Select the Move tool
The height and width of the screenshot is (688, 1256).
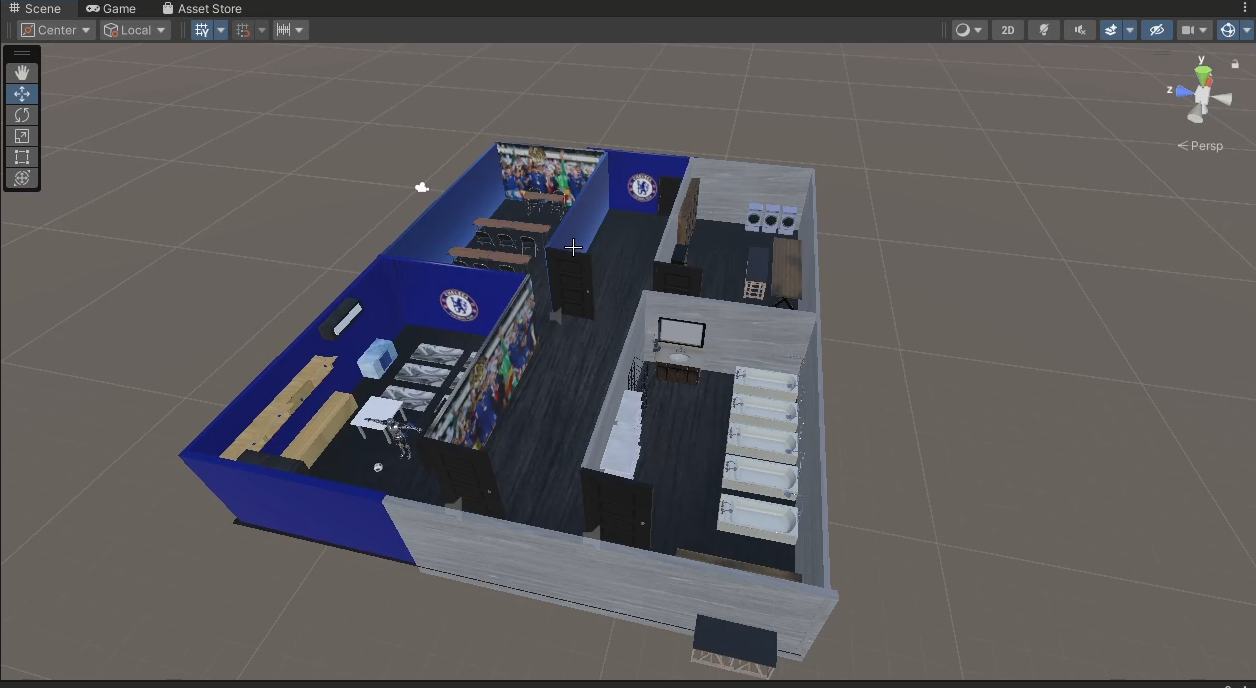click(x=22, y=94)
